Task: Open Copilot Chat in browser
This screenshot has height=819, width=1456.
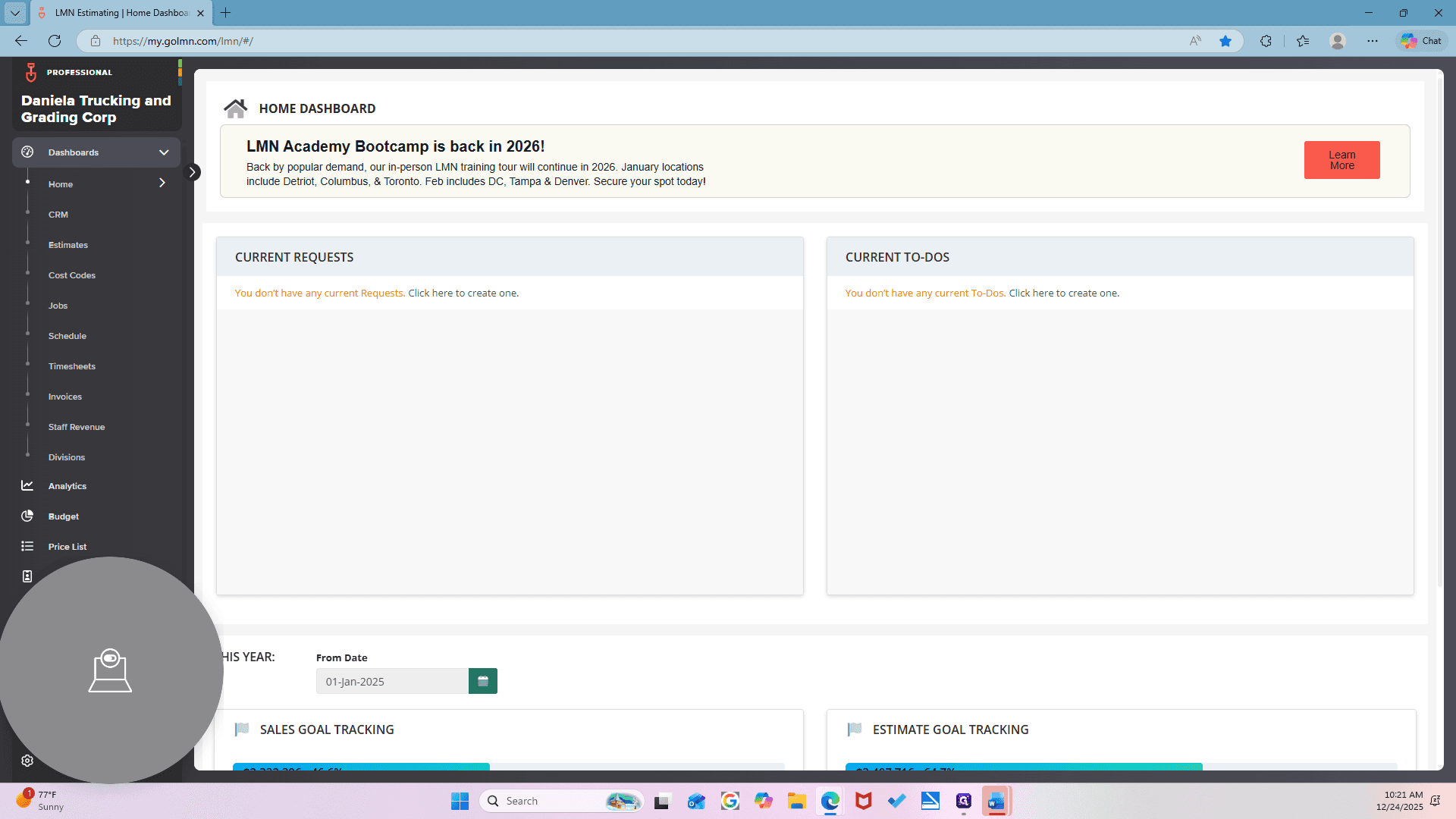Action: [x=1422, y=41]
